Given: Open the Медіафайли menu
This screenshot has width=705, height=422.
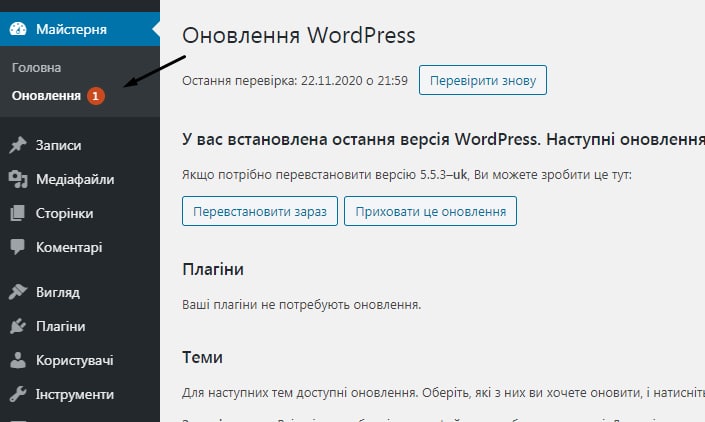Looking at the screenshot, I should pyautogui.click(x=80, y=179).
